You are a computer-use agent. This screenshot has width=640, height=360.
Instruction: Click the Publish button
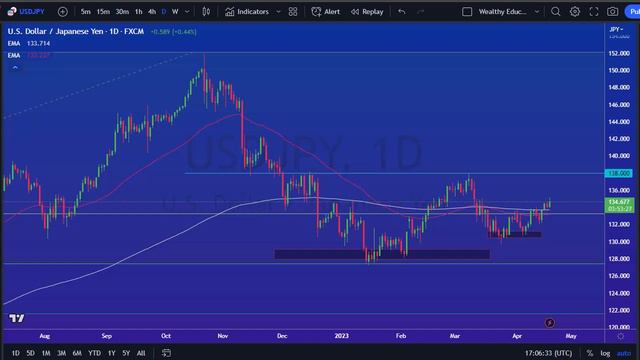point(632,12)
